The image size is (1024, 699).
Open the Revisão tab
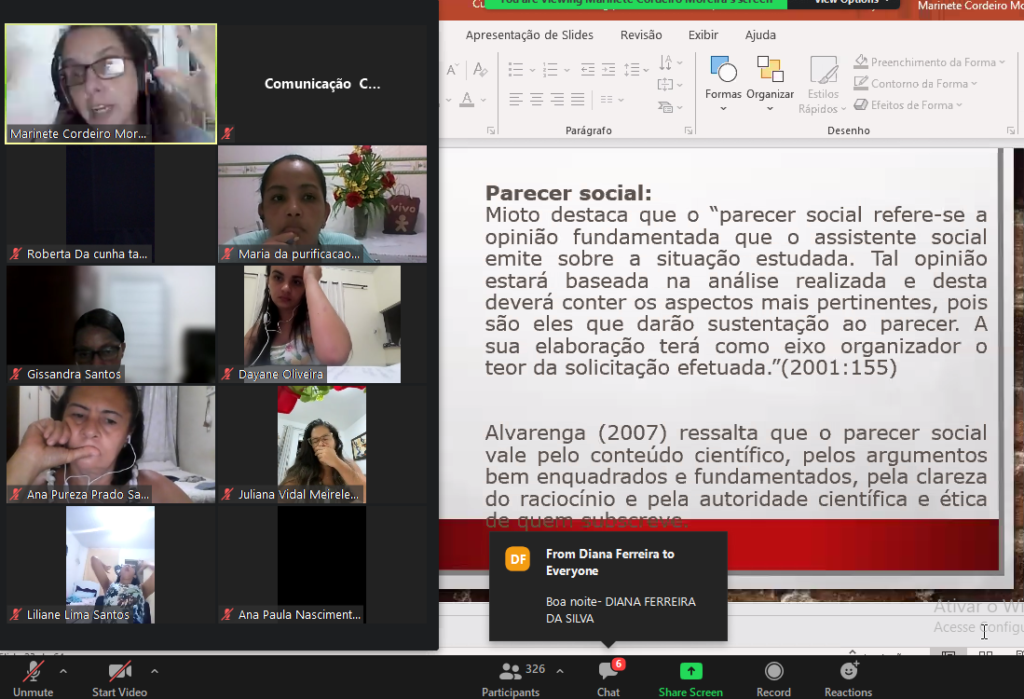pos(641,35)
